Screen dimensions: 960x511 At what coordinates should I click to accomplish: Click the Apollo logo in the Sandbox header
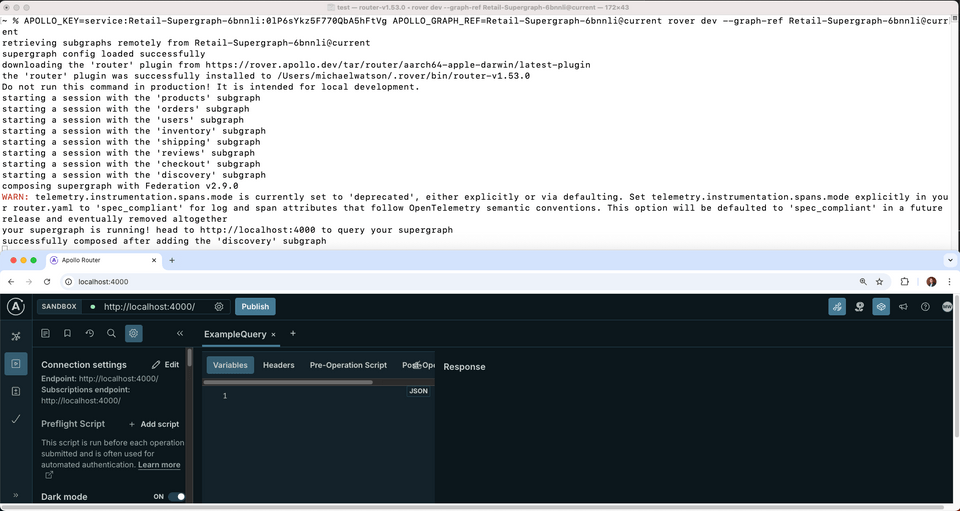click(16, 307)
